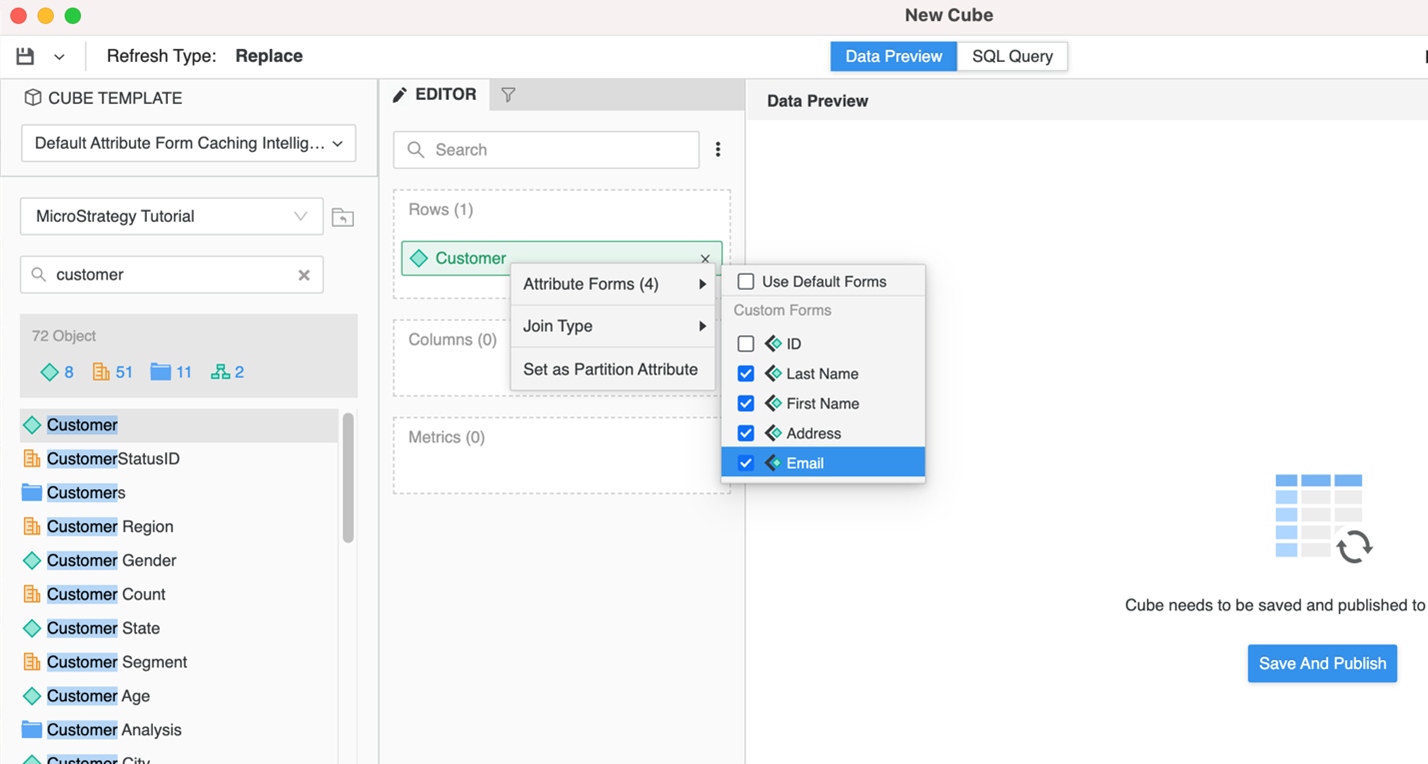Image resolution: width=1428 pixels, height=764 pixels.
Task: Open the filter tab icon
Action: click(508, 95)
